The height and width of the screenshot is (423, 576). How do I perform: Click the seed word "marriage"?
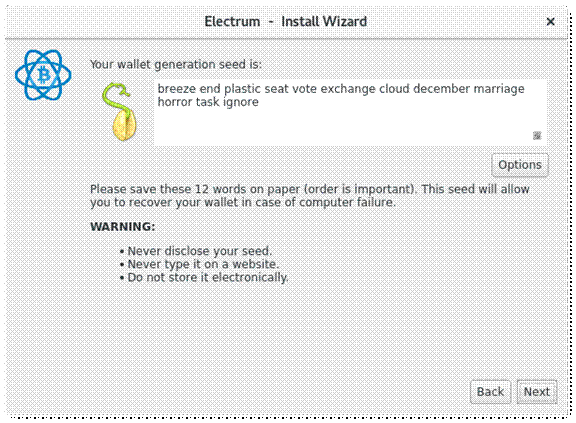(x=499, y=90)
